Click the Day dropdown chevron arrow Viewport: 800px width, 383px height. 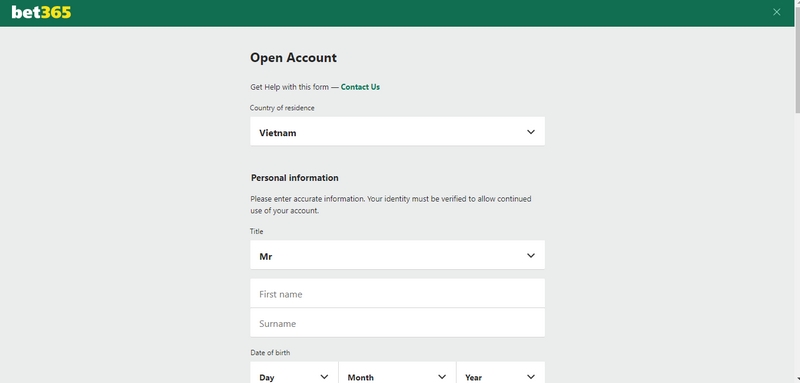coord(324,377)
